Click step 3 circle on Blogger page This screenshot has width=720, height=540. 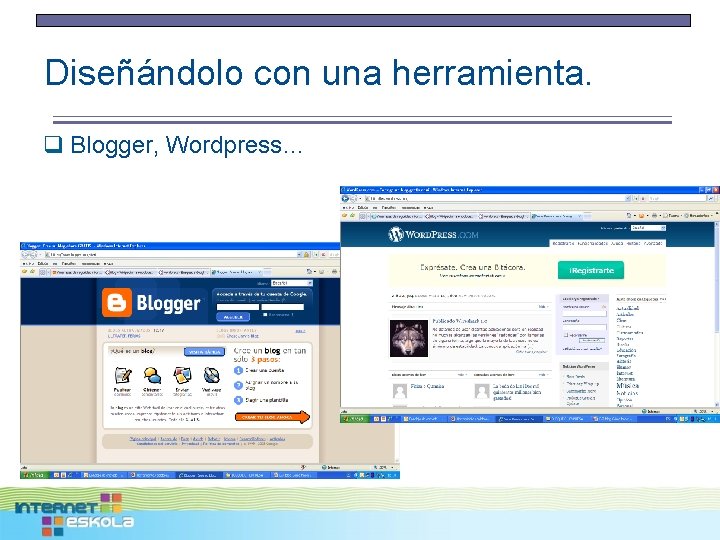pyautogui.click(x=238, y=400)
